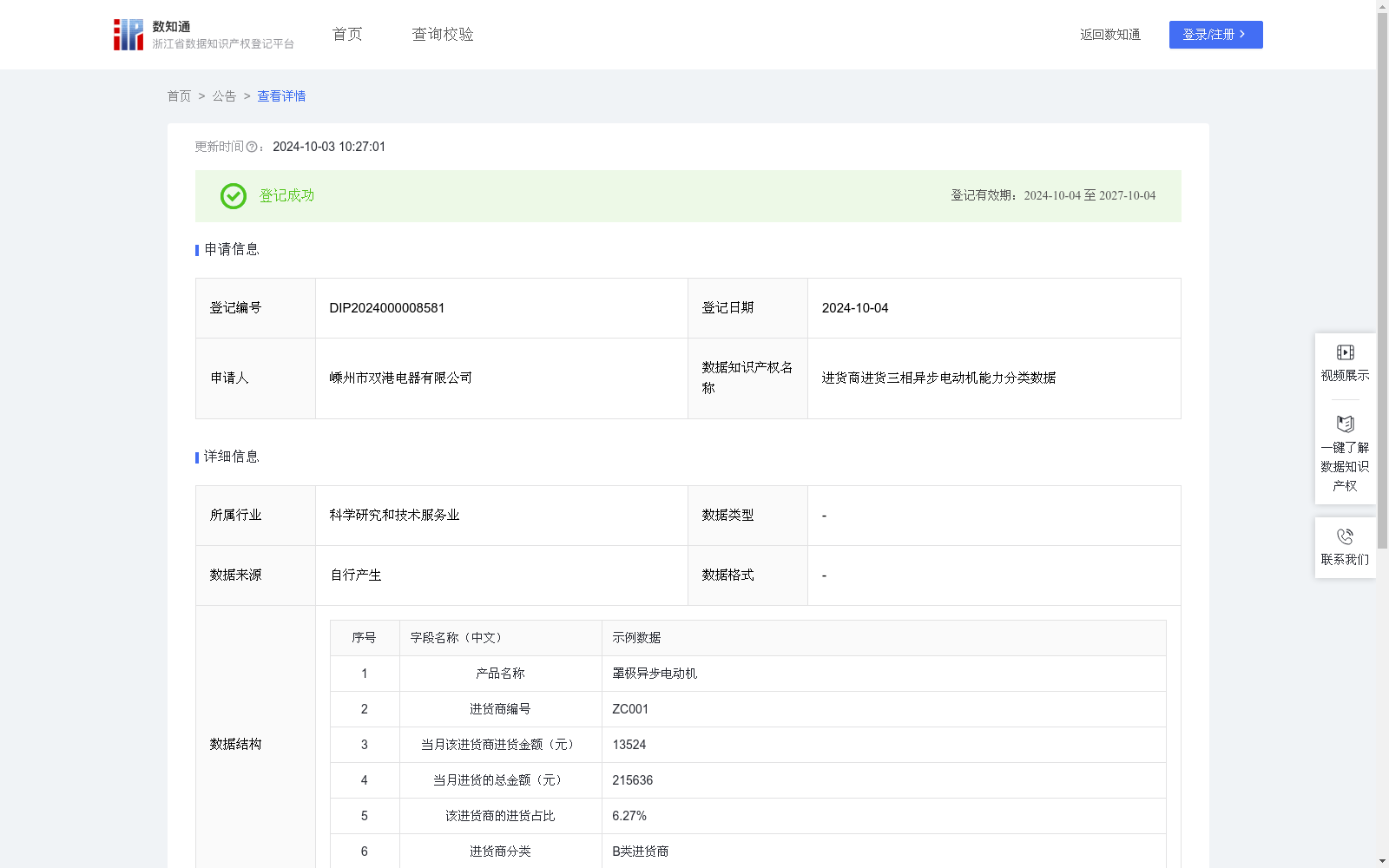1389x868 pixels.
Task: Click the scrollbar down arrow
Action: coord(1382,861)
